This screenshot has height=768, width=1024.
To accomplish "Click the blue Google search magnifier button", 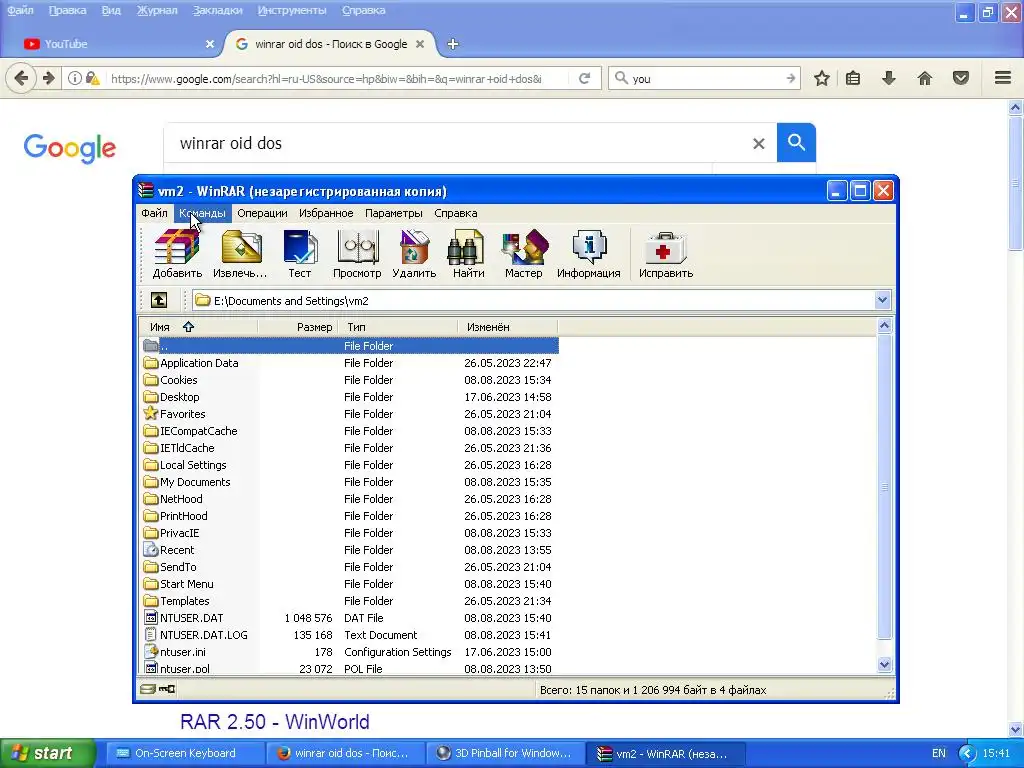I will (x=796, y=142).
